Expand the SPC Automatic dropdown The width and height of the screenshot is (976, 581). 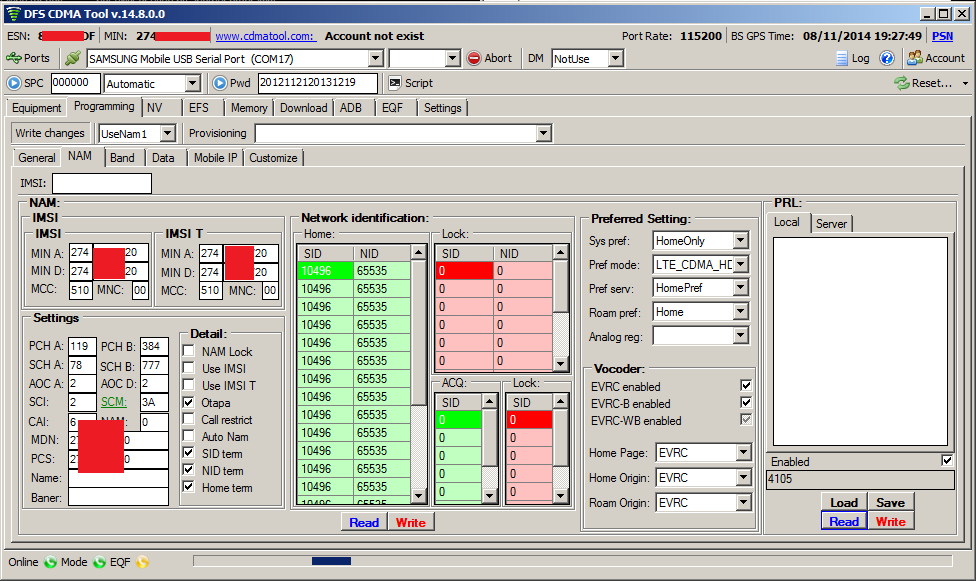pos(193,83)
